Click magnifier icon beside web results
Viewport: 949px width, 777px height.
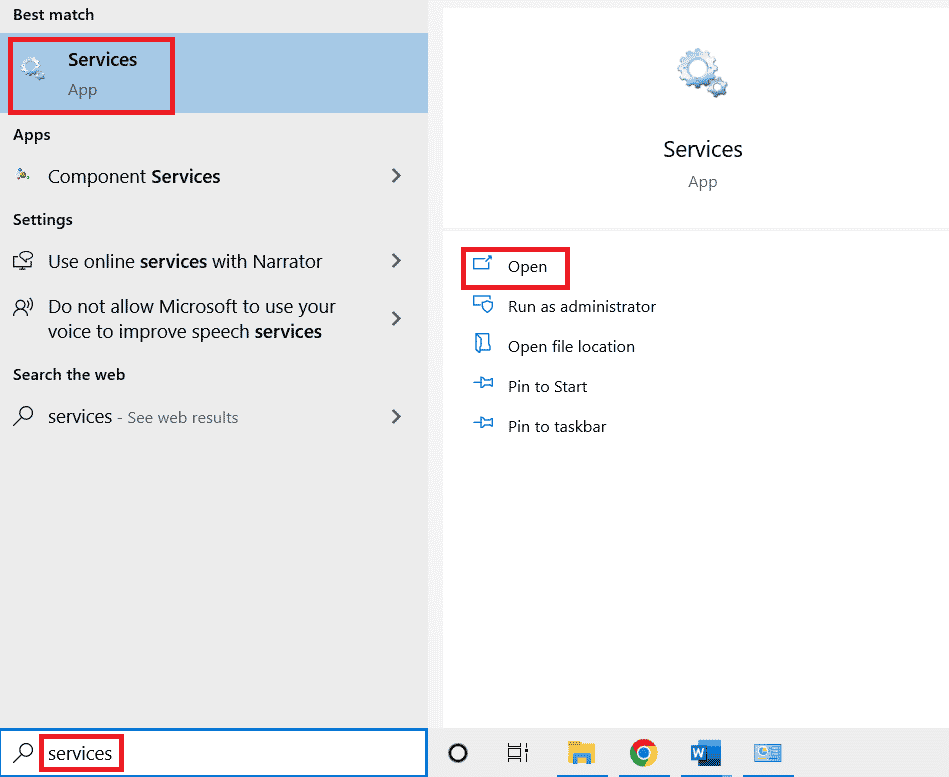pos(23,416)
